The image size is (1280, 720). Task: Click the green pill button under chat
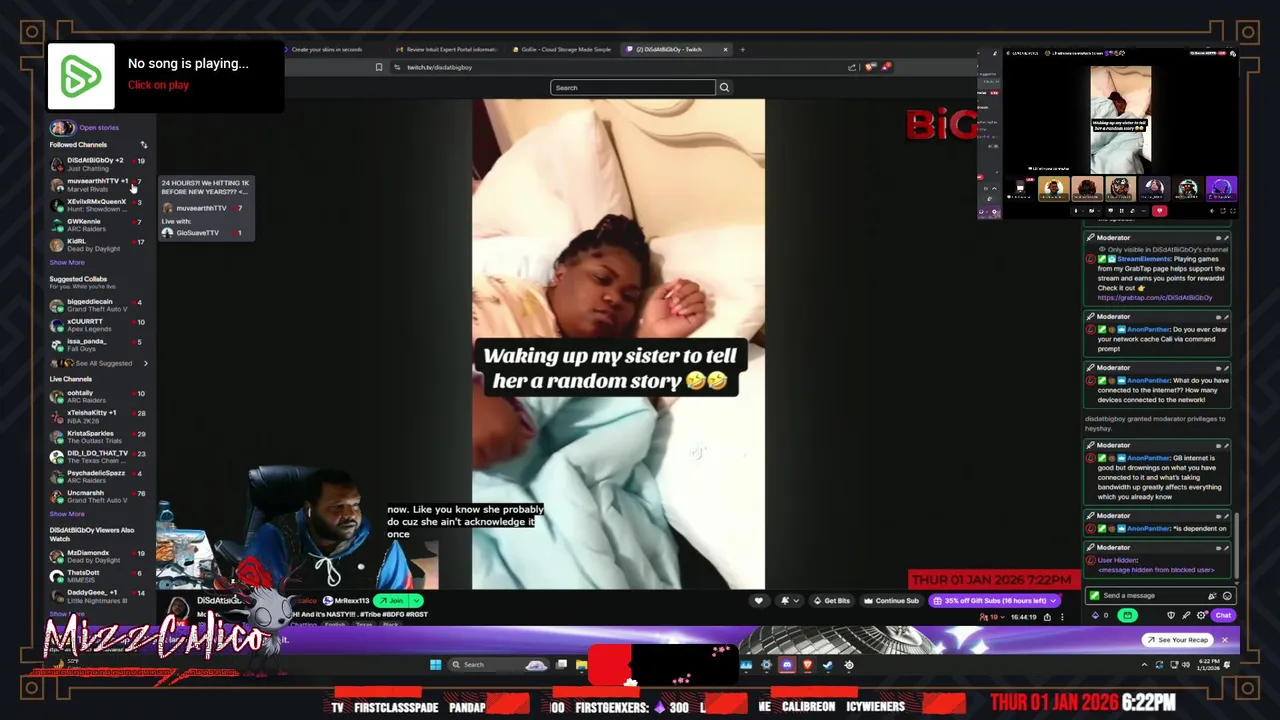[1127, 616]
